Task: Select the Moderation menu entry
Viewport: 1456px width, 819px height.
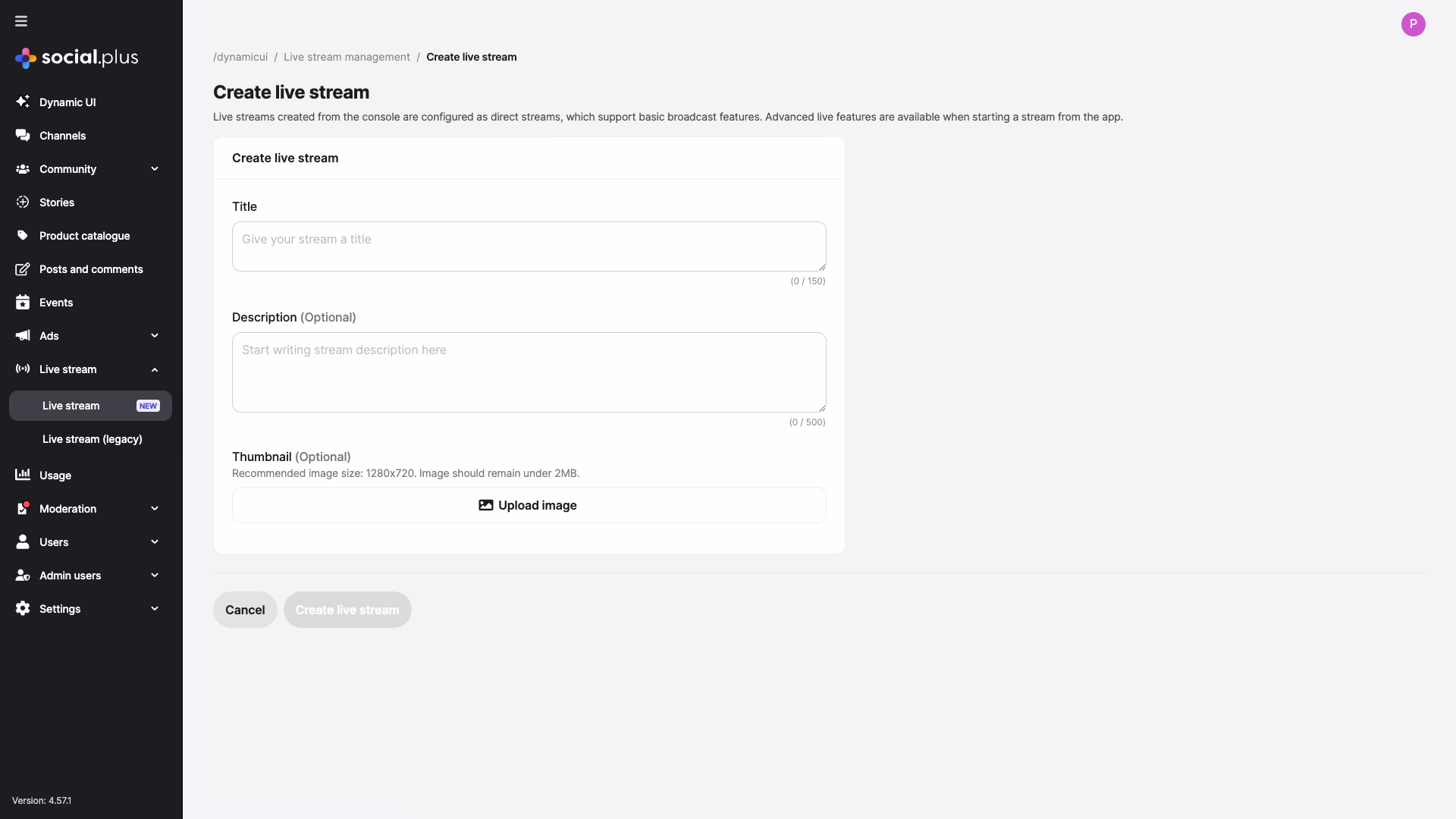Action: point(68,509)
